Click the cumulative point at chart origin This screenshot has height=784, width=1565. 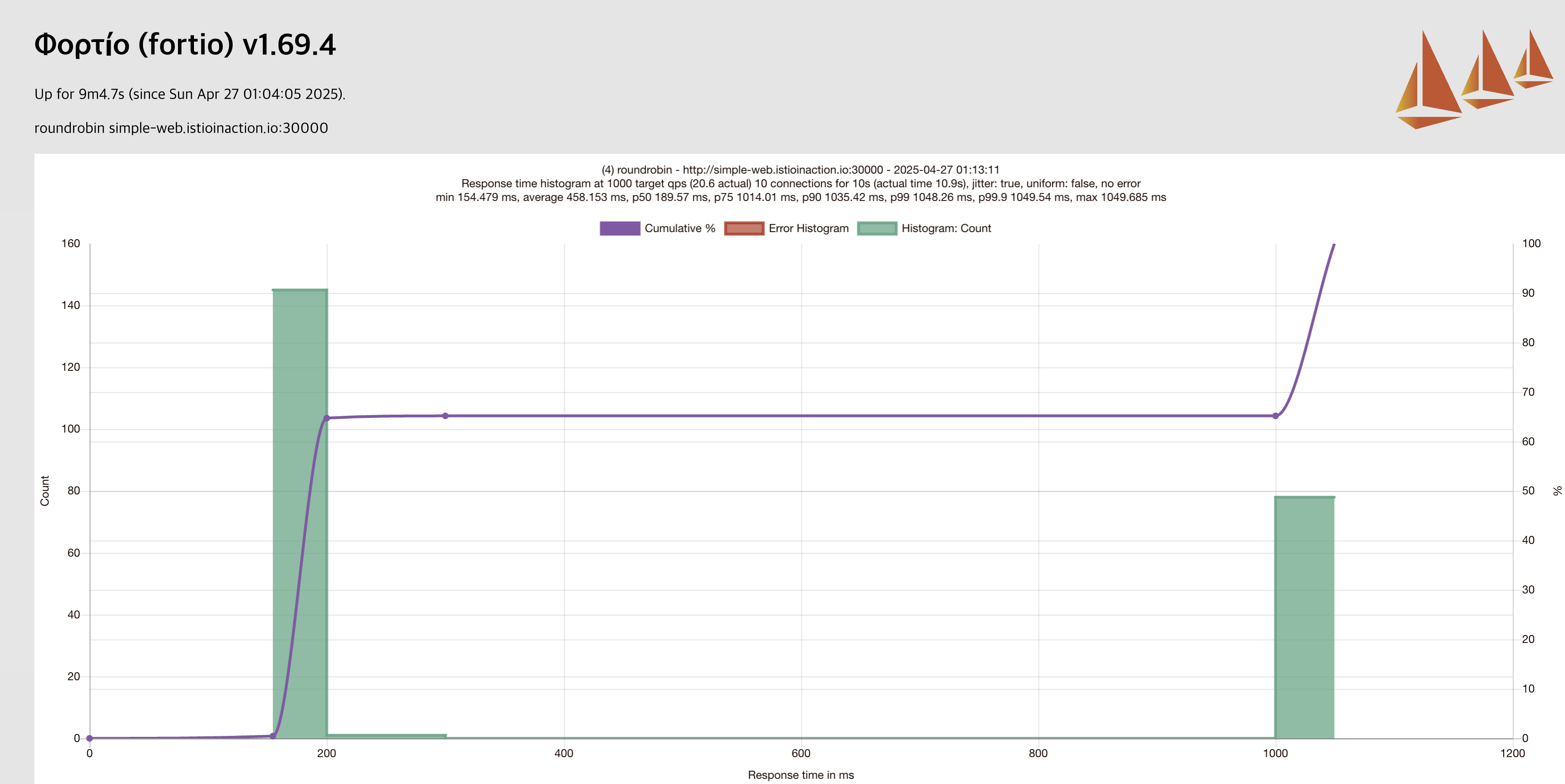[90, 738]
